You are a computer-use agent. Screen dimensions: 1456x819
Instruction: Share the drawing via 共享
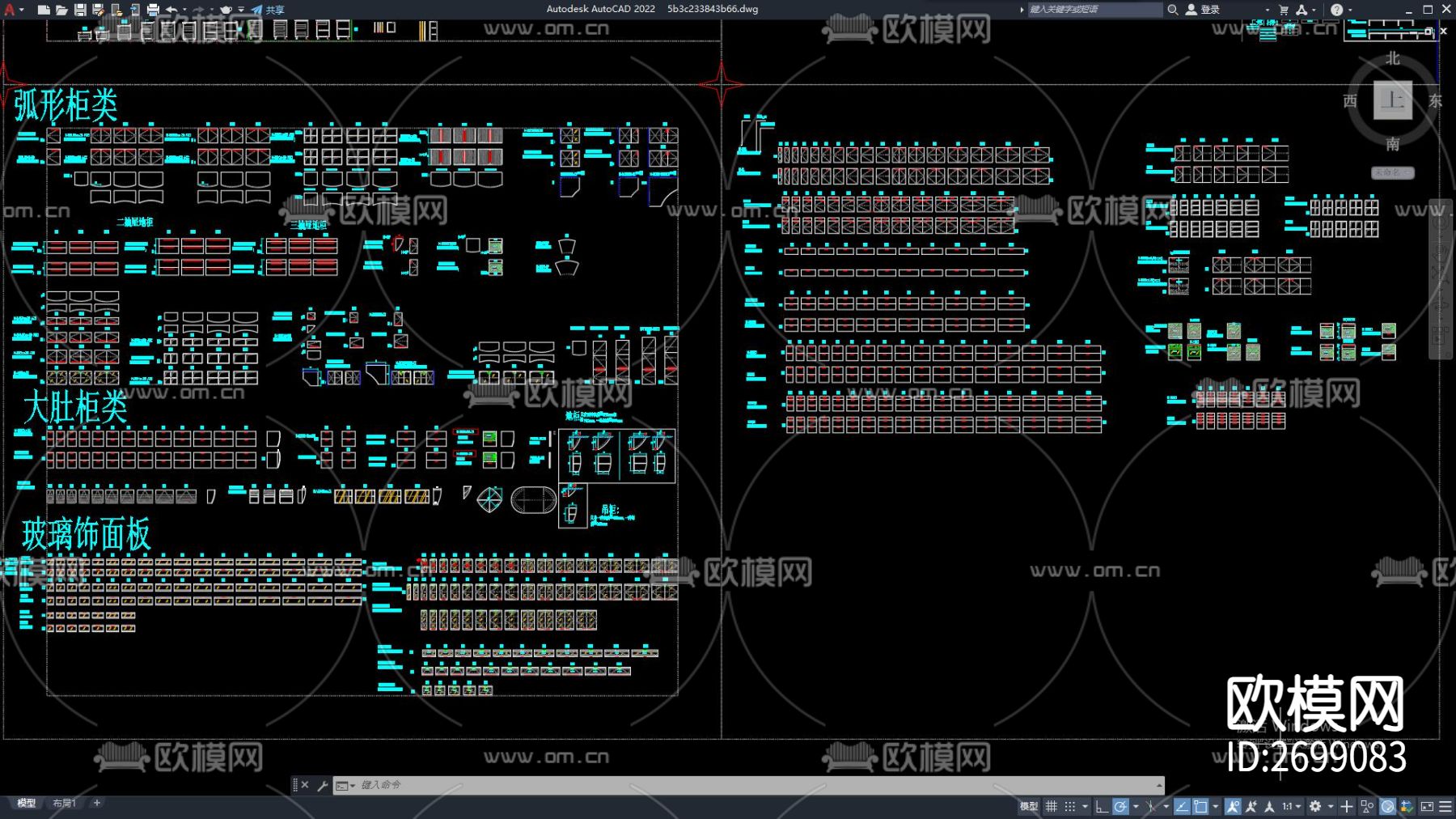click(268, 10)
